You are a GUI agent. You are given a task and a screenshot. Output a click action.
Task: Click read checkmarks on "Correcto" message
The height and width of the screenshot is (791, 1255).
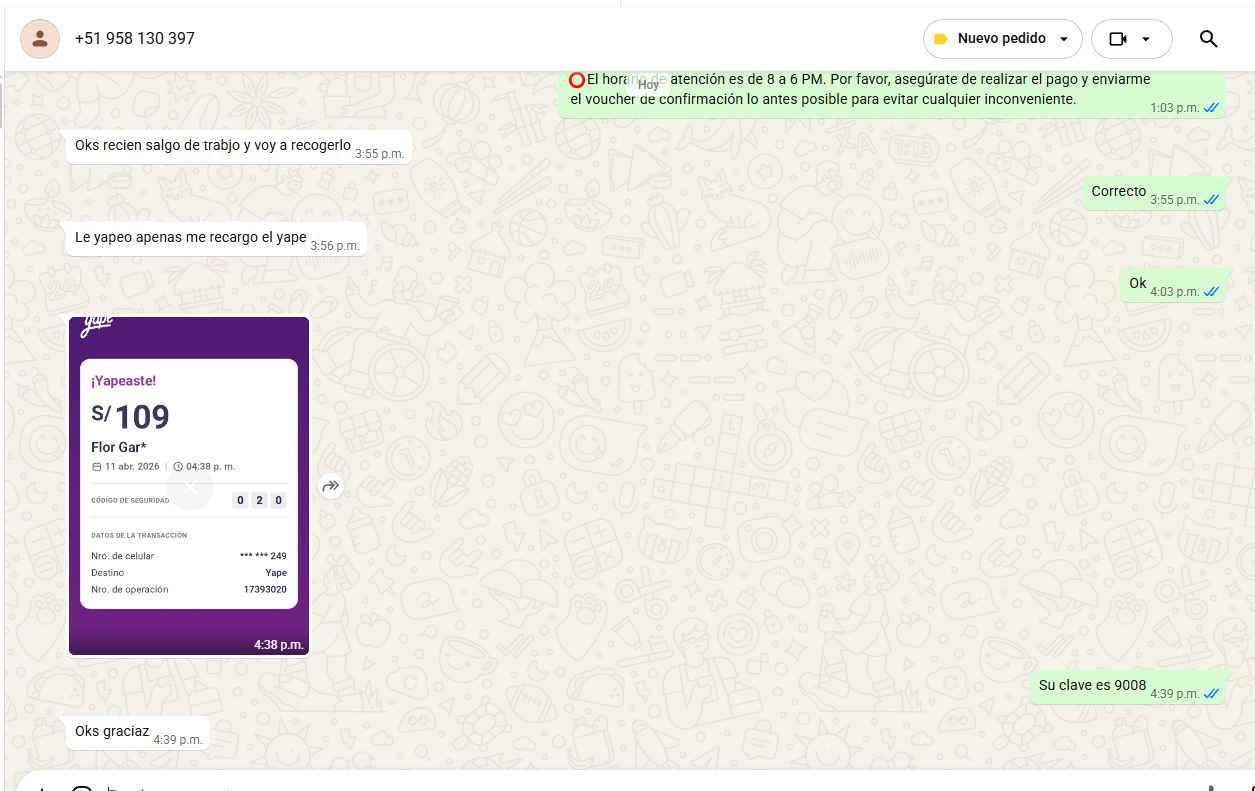pyautogui.click(x=1211, y=200)
